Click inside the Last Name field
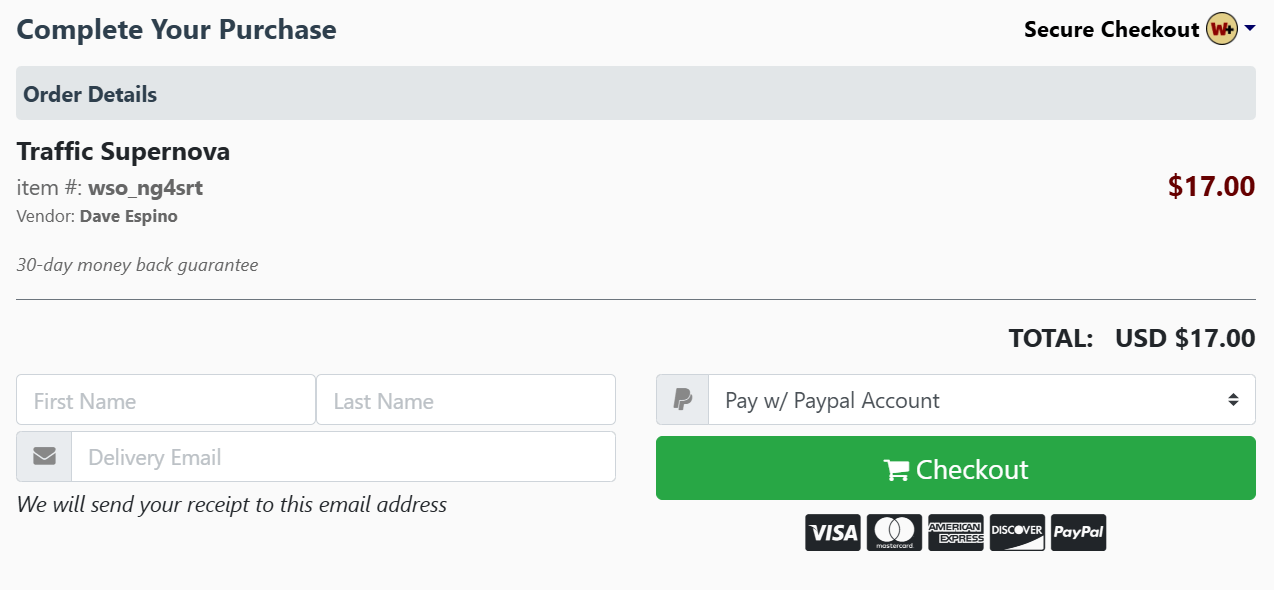1274x590 pixels. coord(466,399)
